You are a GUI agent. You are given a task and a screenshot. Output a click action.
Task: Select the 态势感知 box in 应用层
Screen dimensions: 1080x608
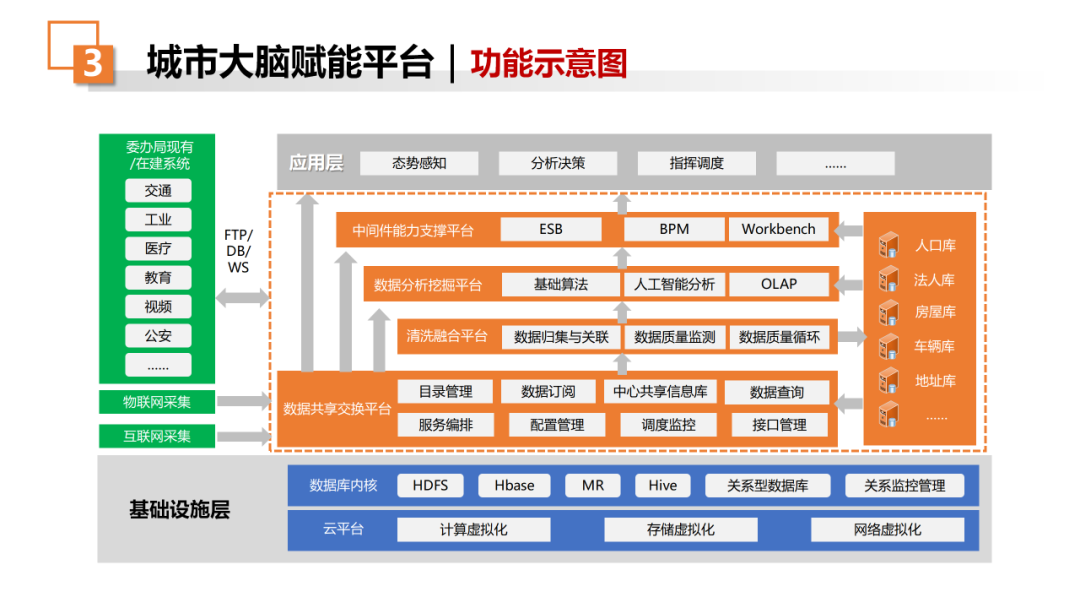(419, 163)
